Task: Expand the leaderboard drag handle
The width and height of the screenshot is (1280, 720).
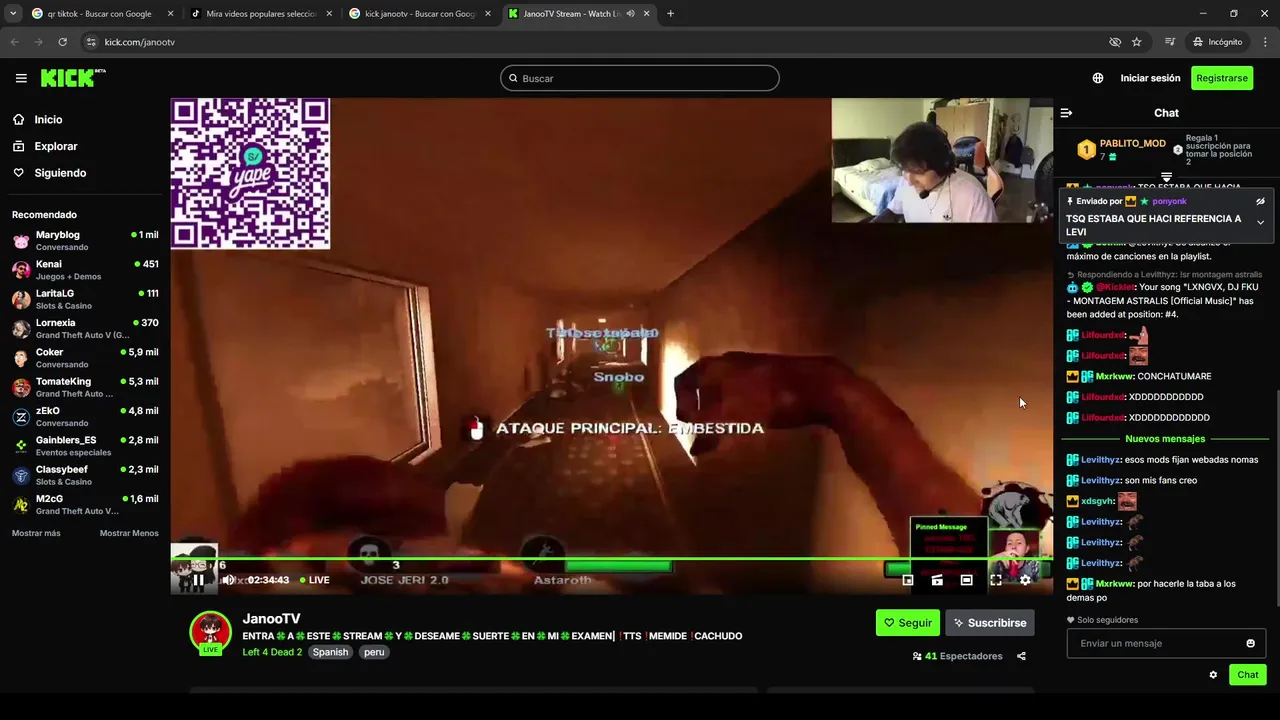Action: point(1166,177)
